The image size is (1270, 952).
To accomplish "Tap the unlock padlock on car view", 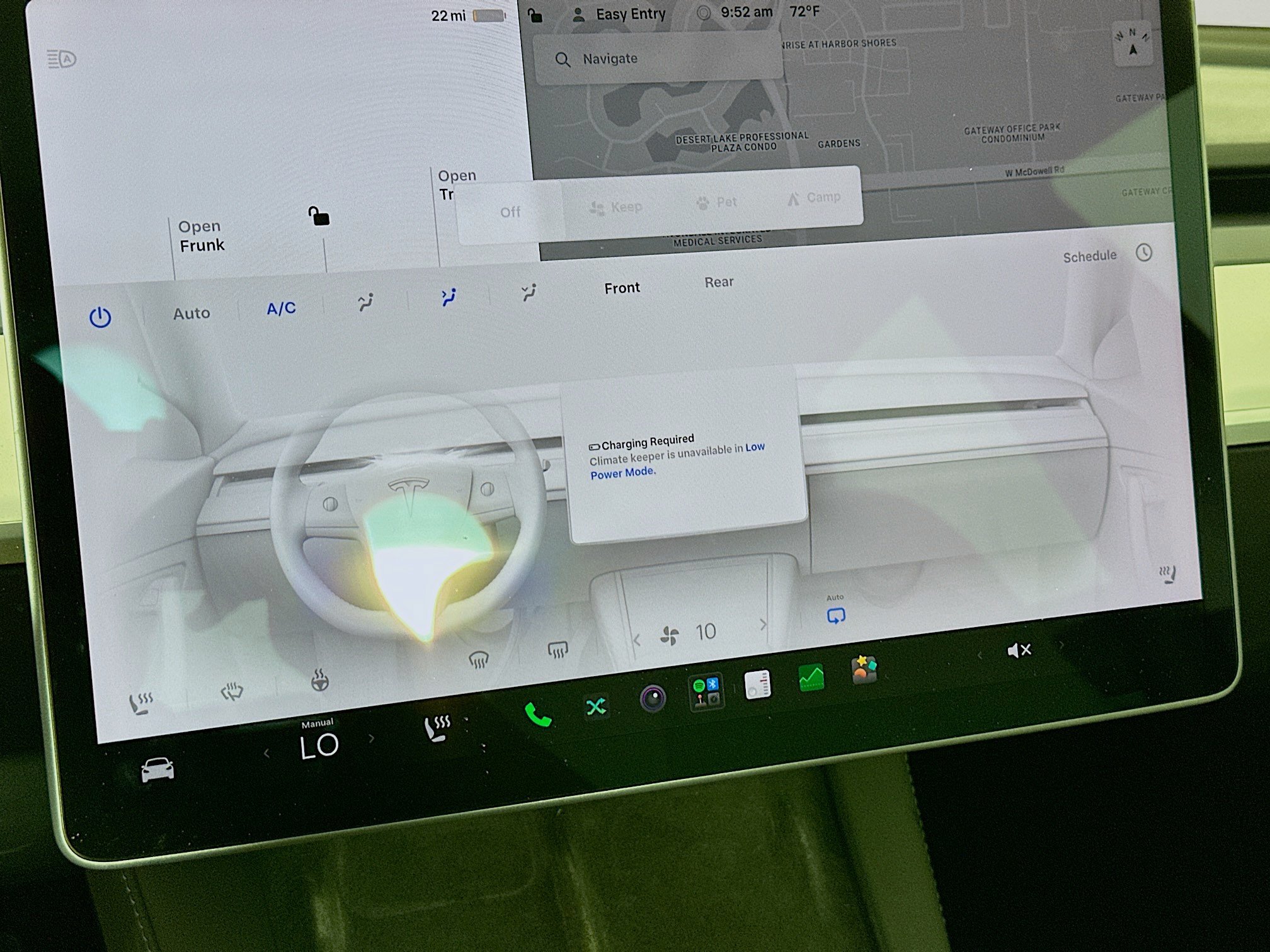I will tap(319, 216).
